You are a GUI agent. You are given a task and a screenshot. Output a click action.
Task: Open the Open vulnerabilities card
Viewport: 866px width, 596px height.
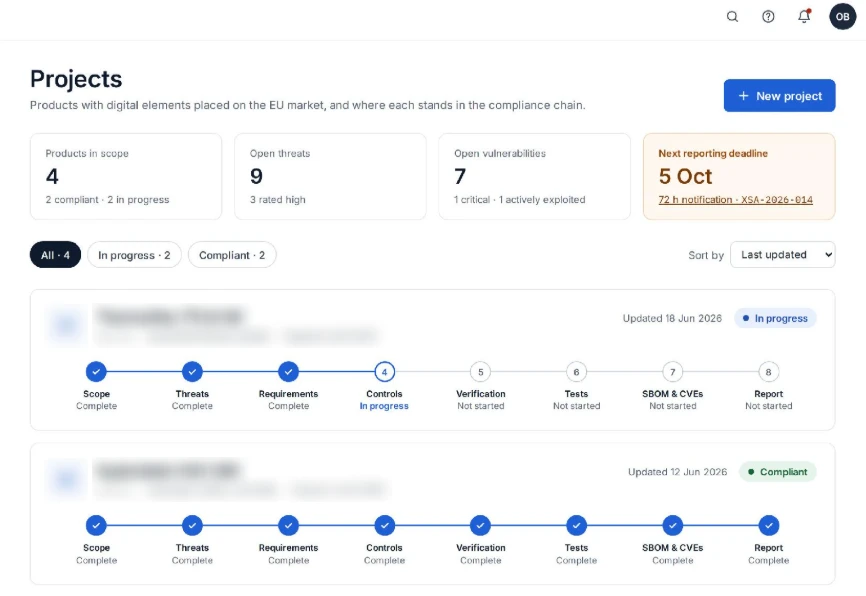(x=535, y=176)
